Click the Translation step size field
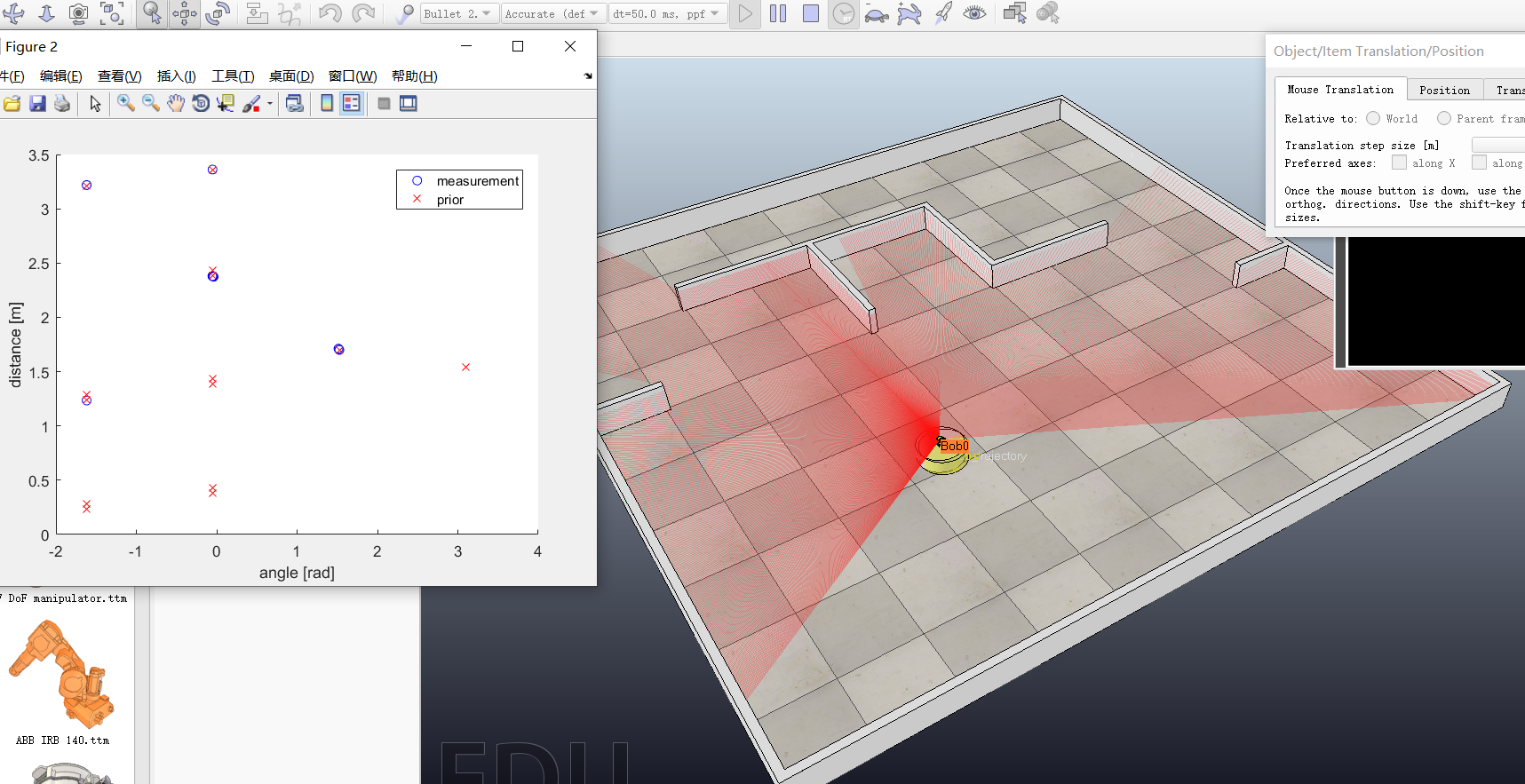1525x784 pixels. click(x=1498, y=145)
